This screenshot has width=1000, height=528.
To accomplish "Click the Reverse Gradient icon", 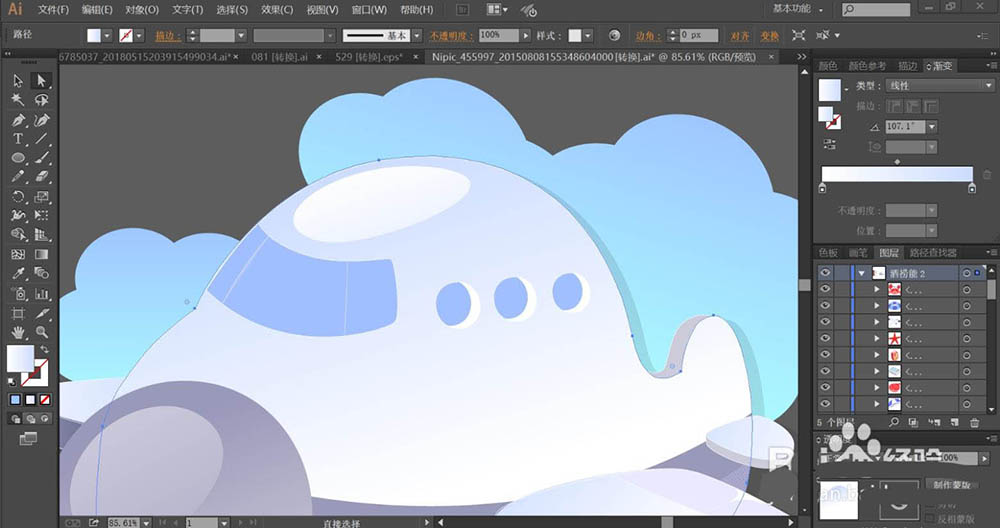I will tap(829, 144).
